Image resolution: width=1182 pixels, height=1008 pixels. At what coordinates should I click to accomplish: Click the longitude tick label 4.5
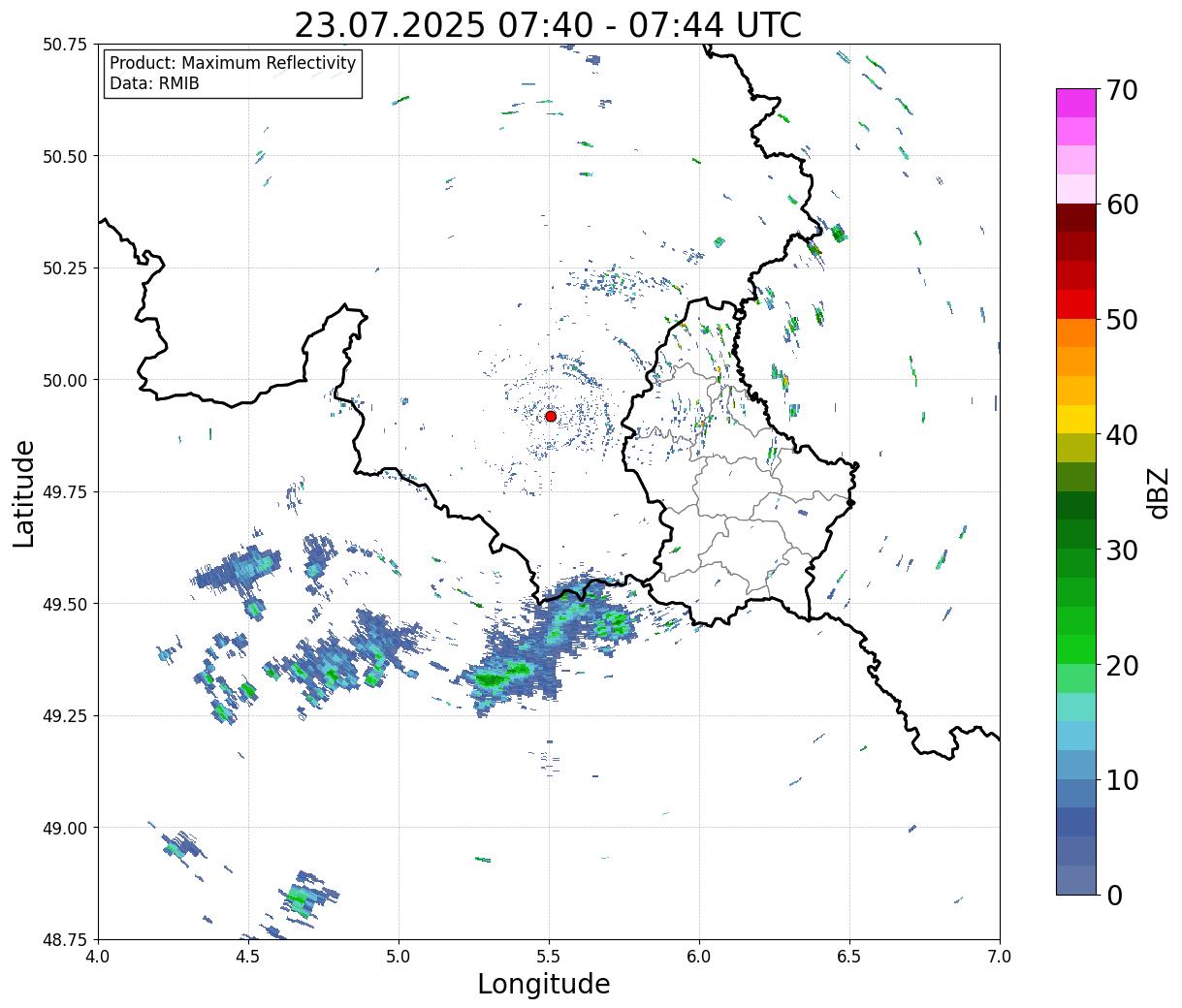[248, 957]
